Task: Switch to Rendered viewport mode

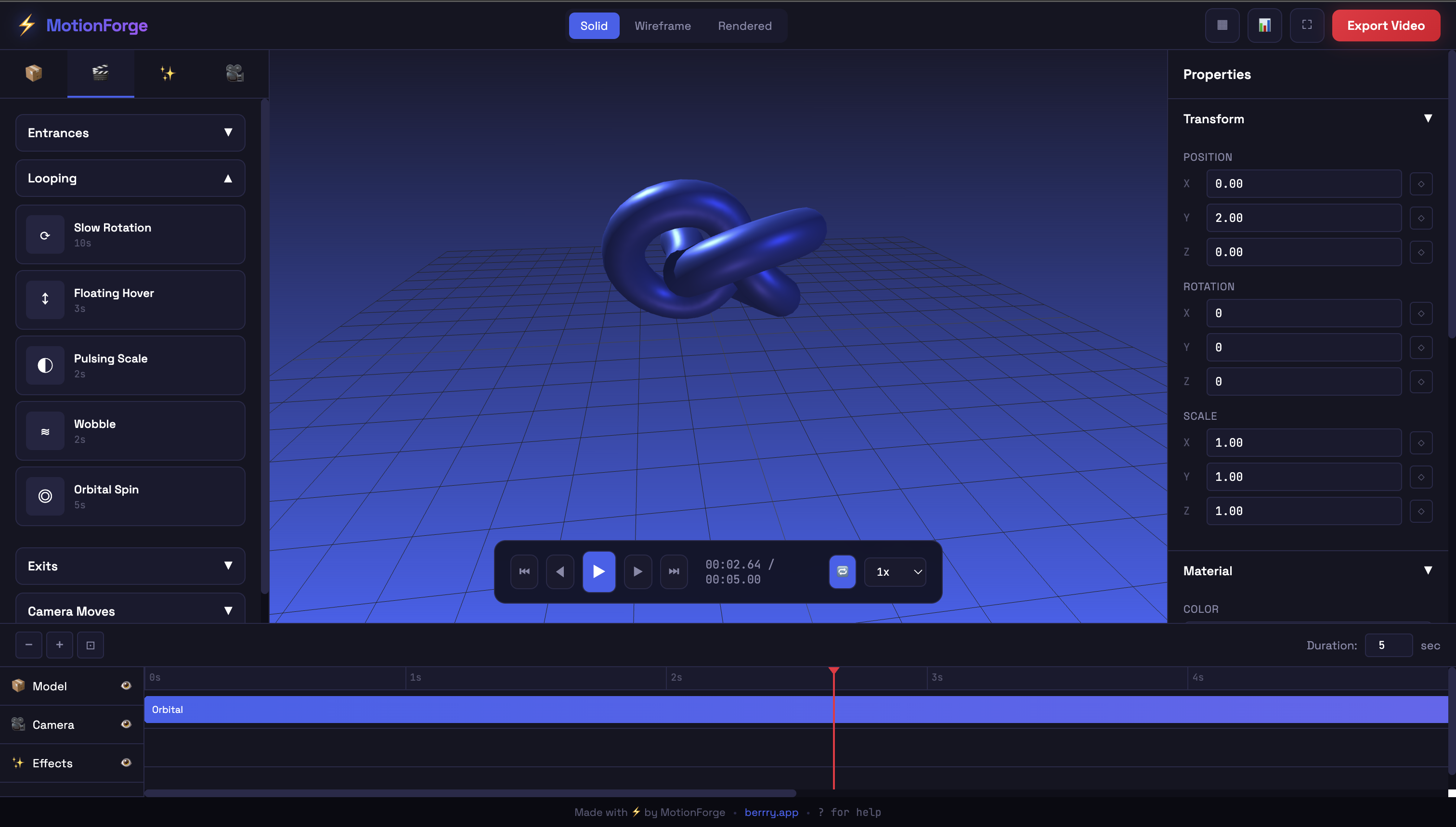Action: pos(744,26)
